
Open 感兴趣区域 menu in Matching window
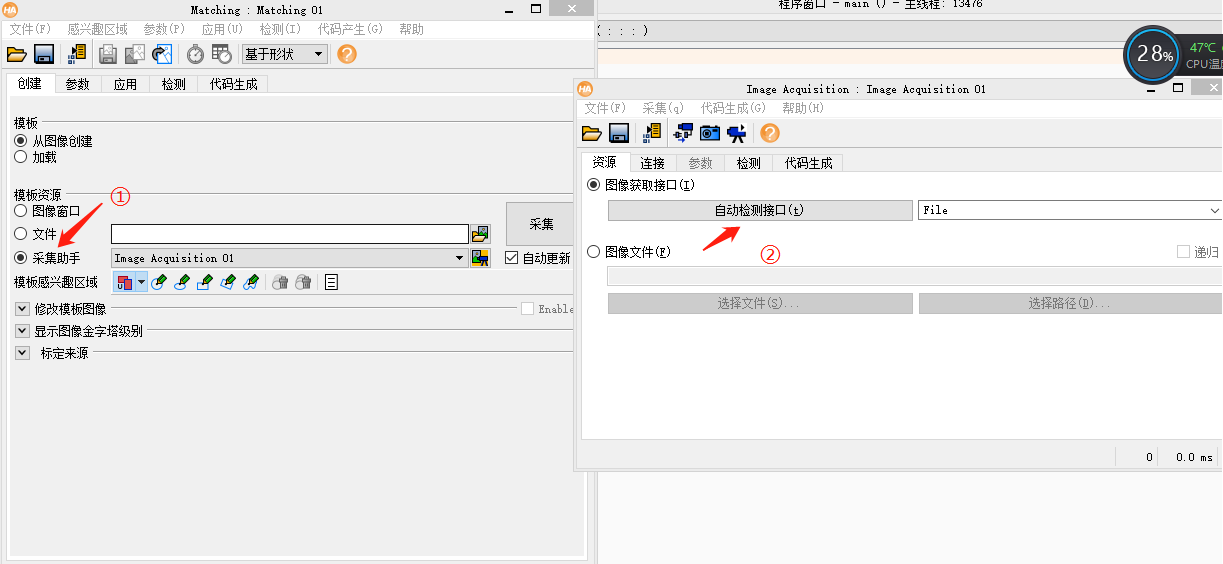point(98,29)
